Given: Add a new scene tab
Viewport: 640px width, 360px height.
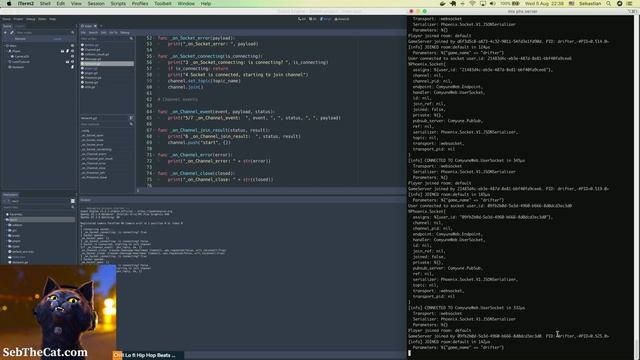Looking at the screenshot, I should (x=101, y=26).
